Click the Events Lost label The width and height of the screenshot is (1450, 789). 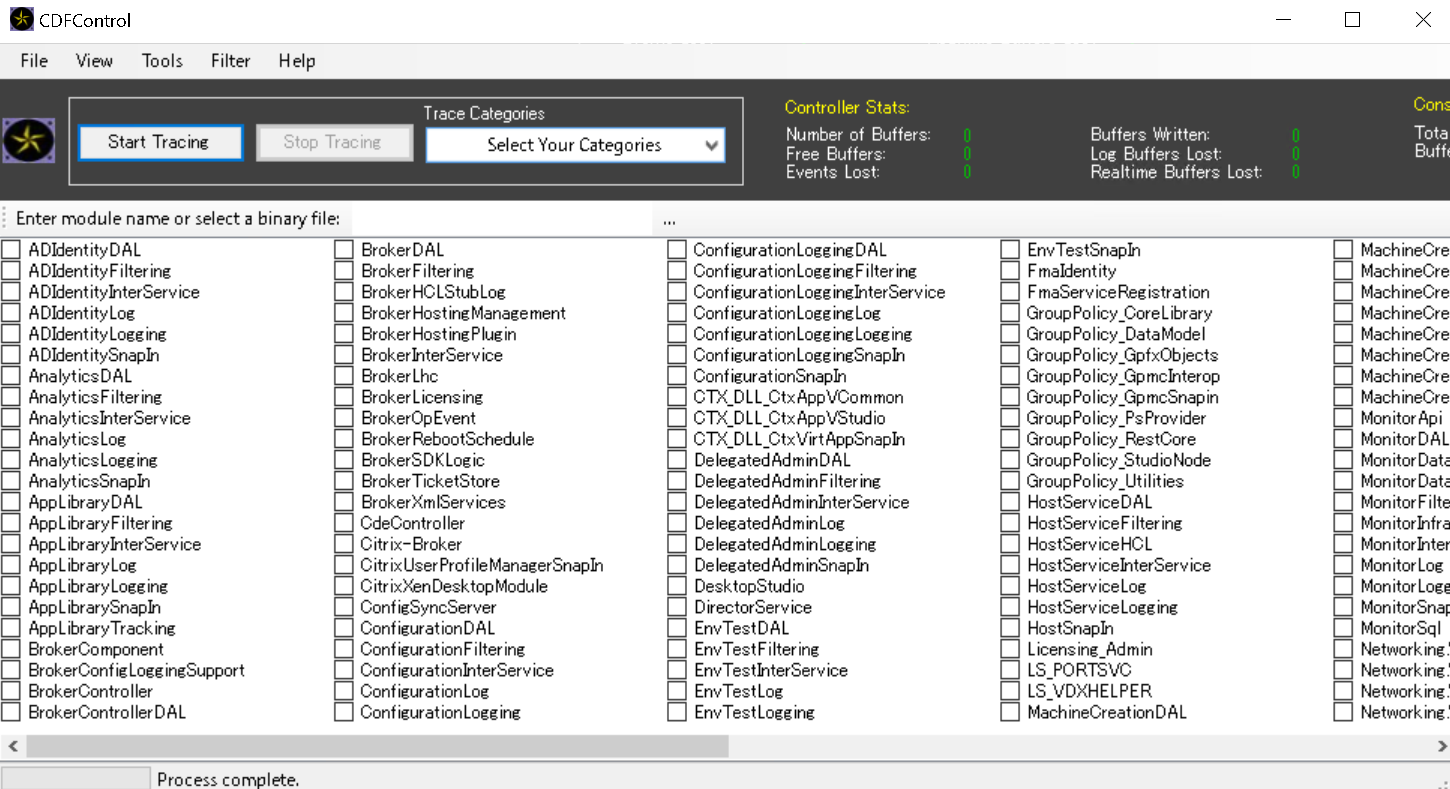[833, 172]
